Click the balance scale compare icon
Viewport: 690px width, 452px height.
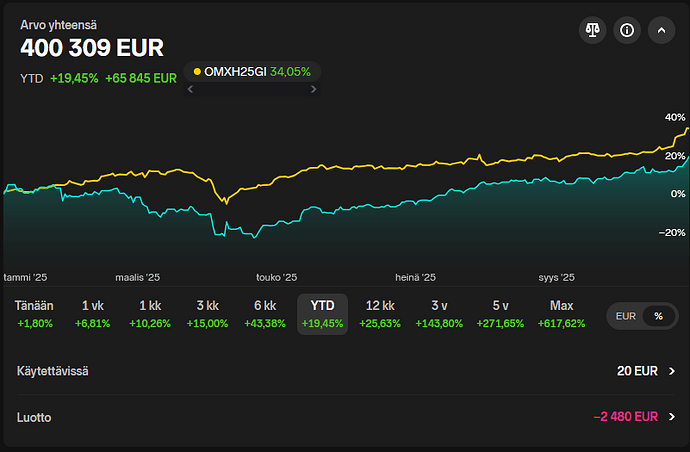[592, 30]
